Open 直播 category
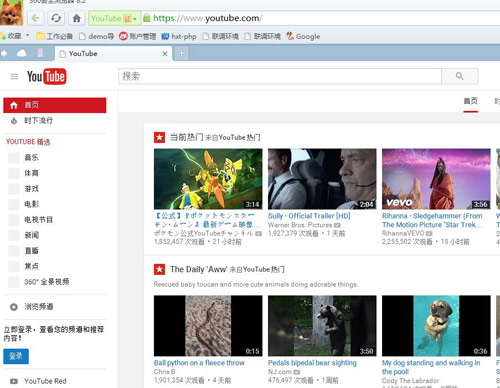The height and width of the screenshot is (388, 500). (32, 251)
